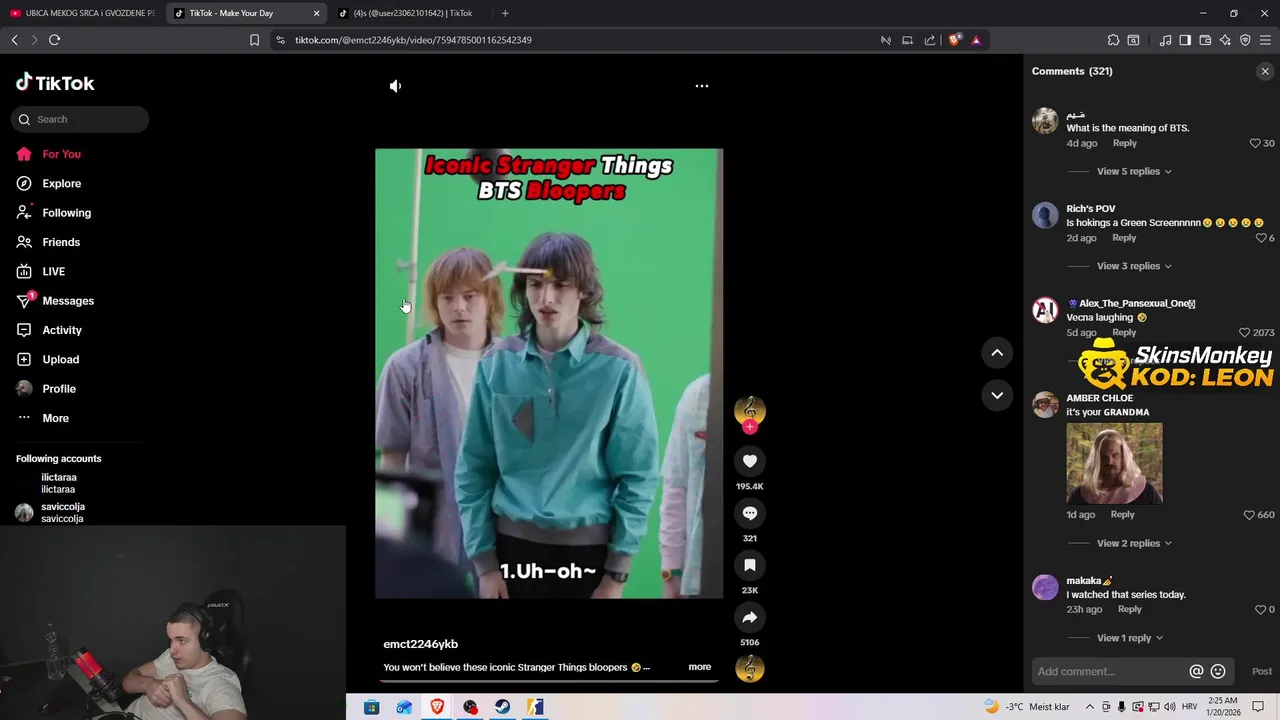Close the comments panel
Viewport: 1280px width, 720px height.
pyautogui.click(x=1265, y=71)
